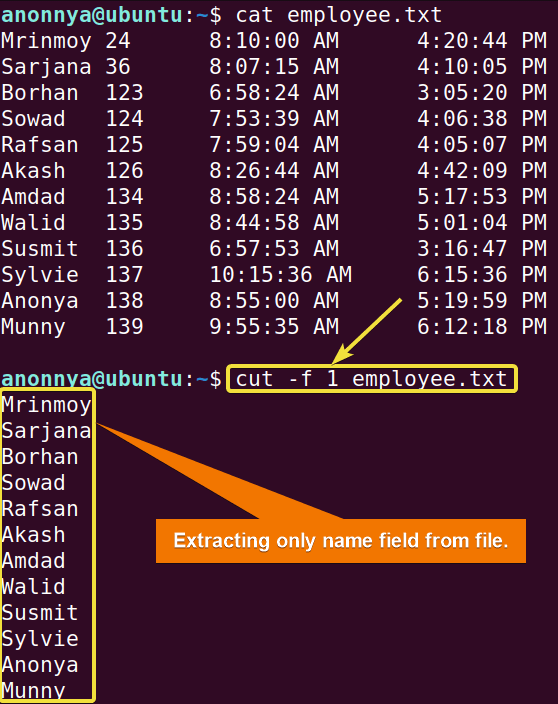Select the name Mrinmoy in the row with 24
Screen dimensions: 558x704
(x=46, y=41)
